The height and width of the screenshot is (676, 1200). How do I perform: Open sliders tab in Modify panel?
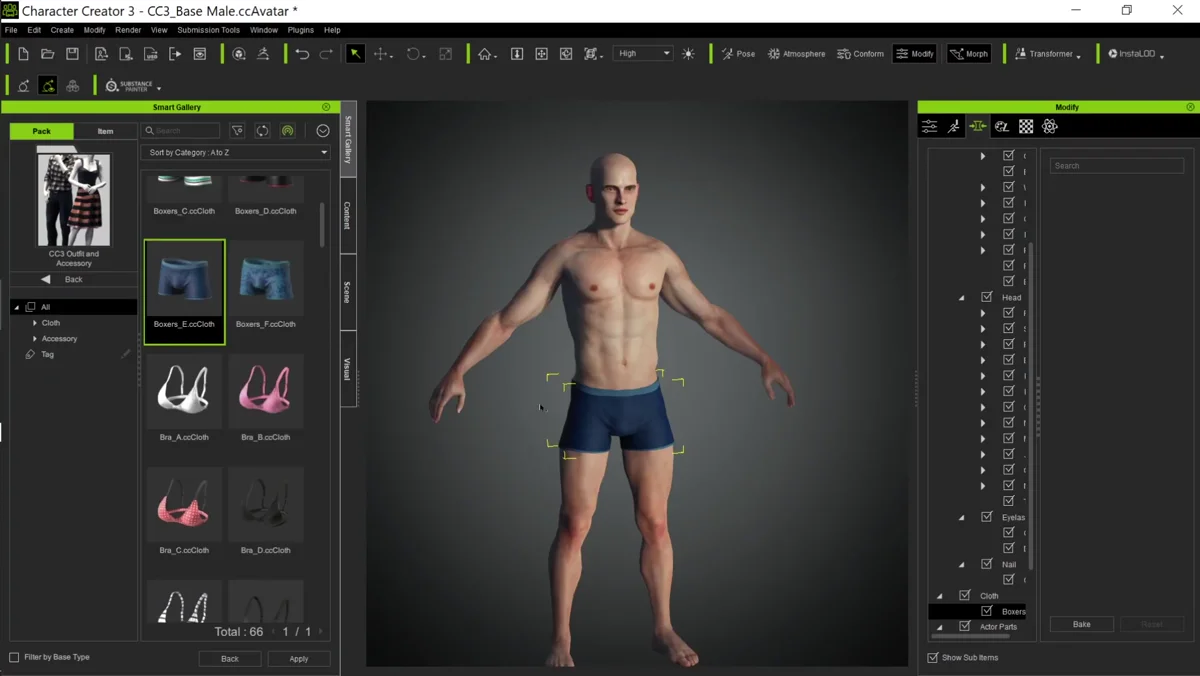(x=930, y=127)
